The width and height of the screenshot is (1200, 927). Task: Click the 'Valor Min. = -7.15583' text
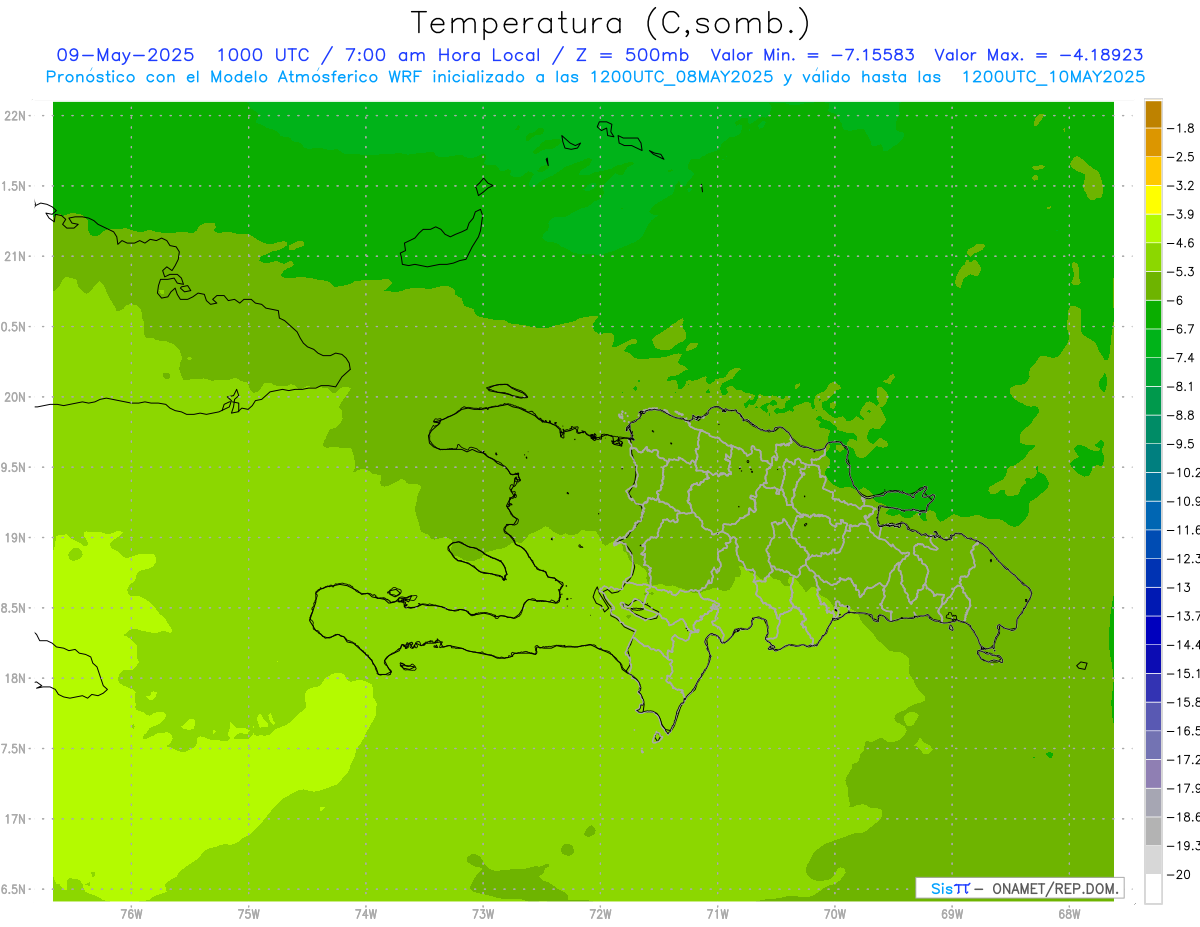point(812,55)
